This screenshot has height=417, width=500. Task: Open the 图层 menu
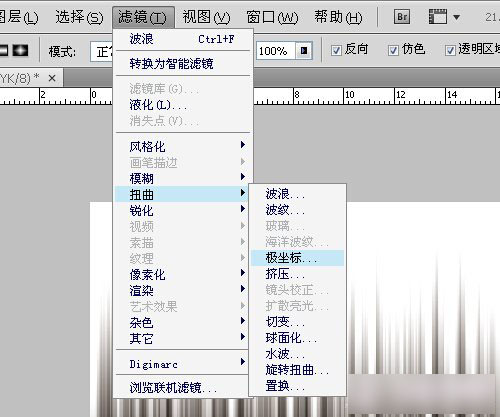(18, 17)
